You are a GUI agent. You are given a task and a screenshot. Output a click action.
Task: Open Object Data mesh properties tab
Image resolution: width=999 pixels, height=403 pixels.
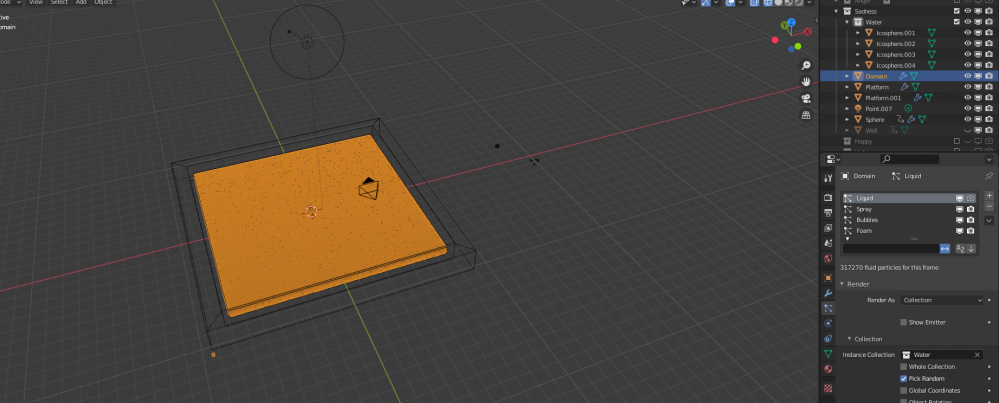[828, 354]
